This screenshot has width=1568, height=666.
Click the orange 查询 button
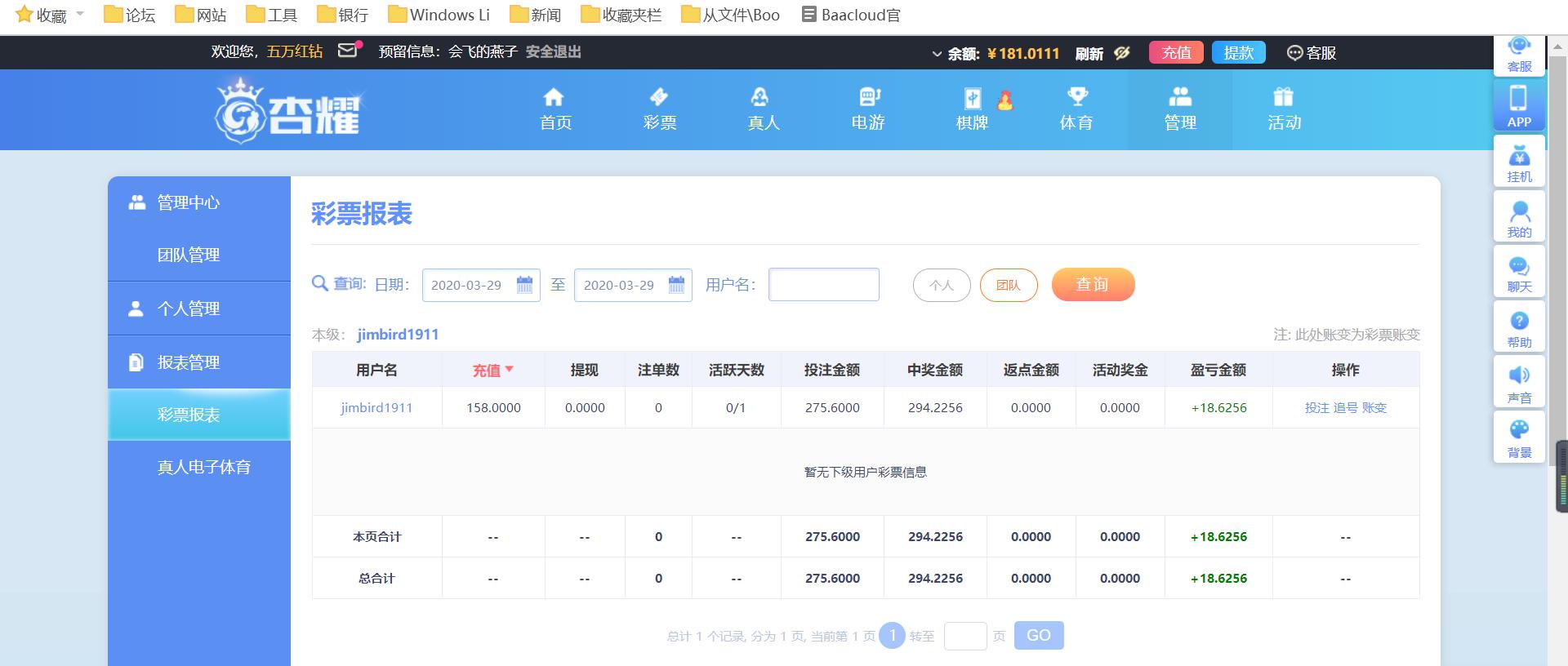click(1093, 284)
